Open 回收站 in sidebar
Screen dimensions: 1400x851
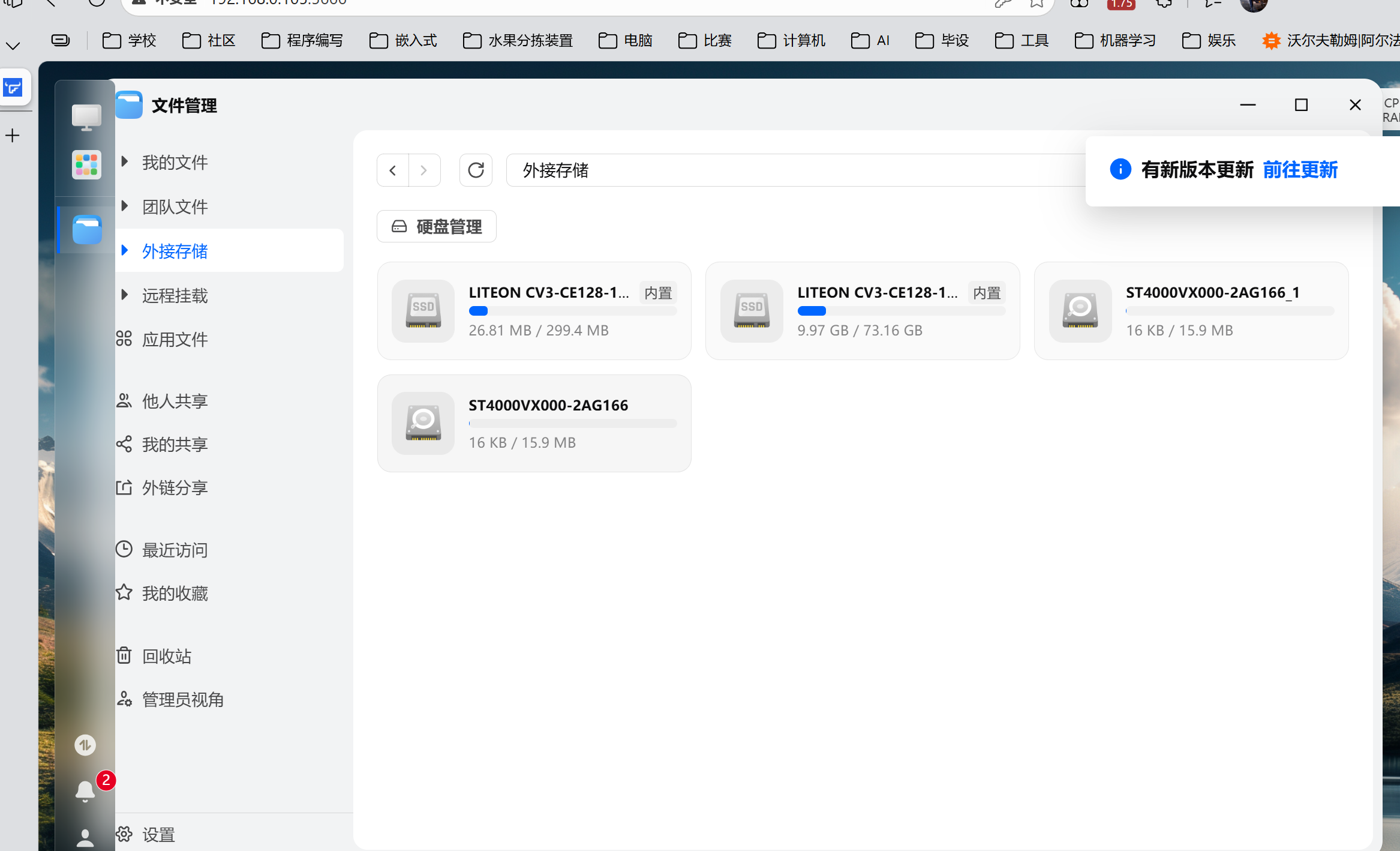pyautogui.click(x=166, y=656)
